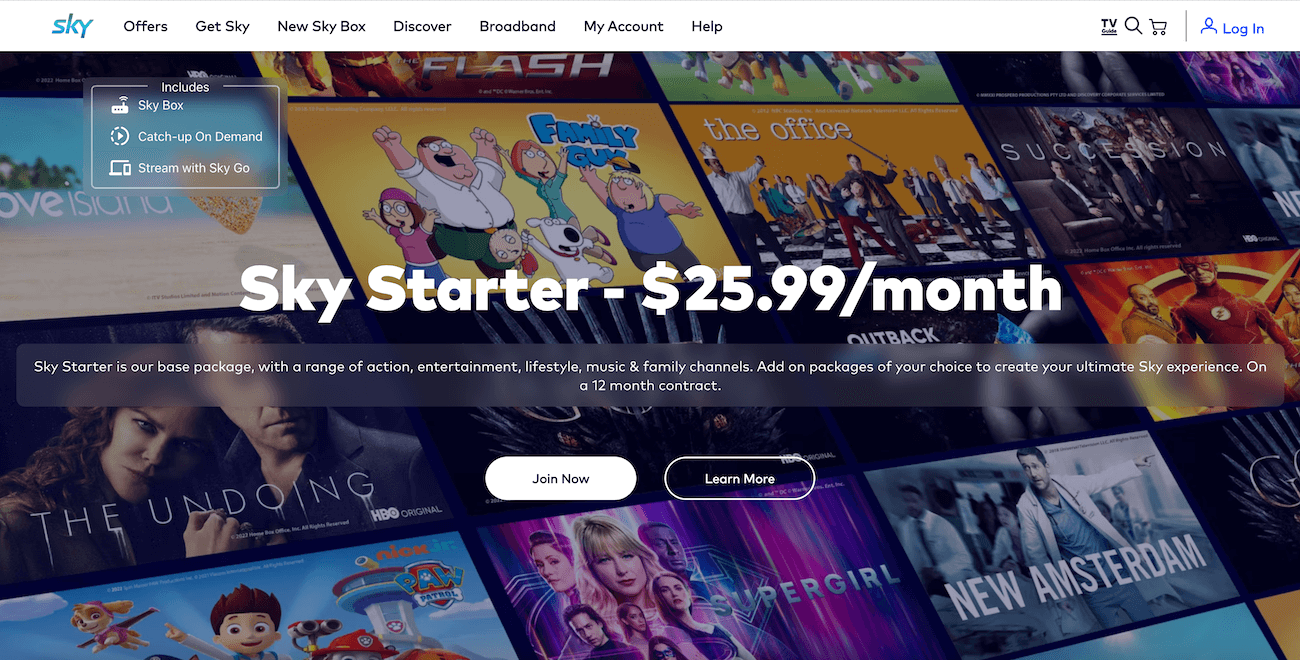This screenshot has height=660, width=1300.
Task: Open the Help menu
Action: (707, 26)
